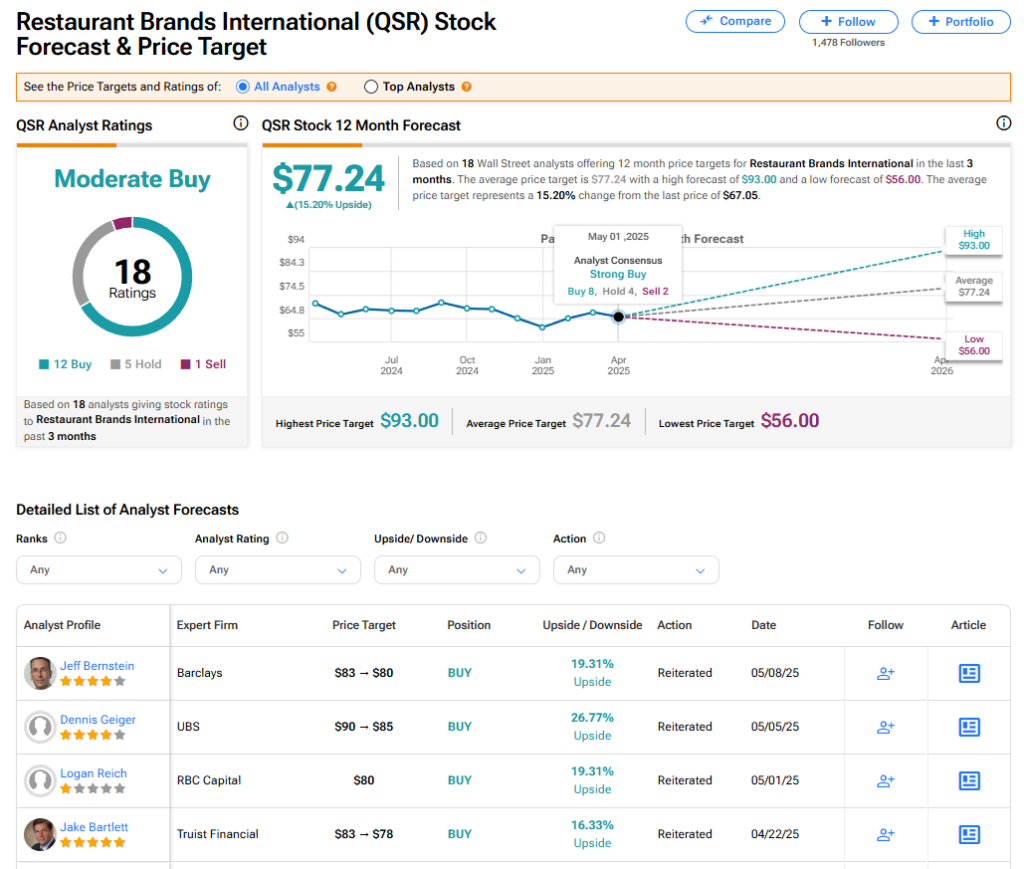Click Dennis Geiger's star rating
The height and width of the screenshot is (869, 1024).
(x=93, y=735)
